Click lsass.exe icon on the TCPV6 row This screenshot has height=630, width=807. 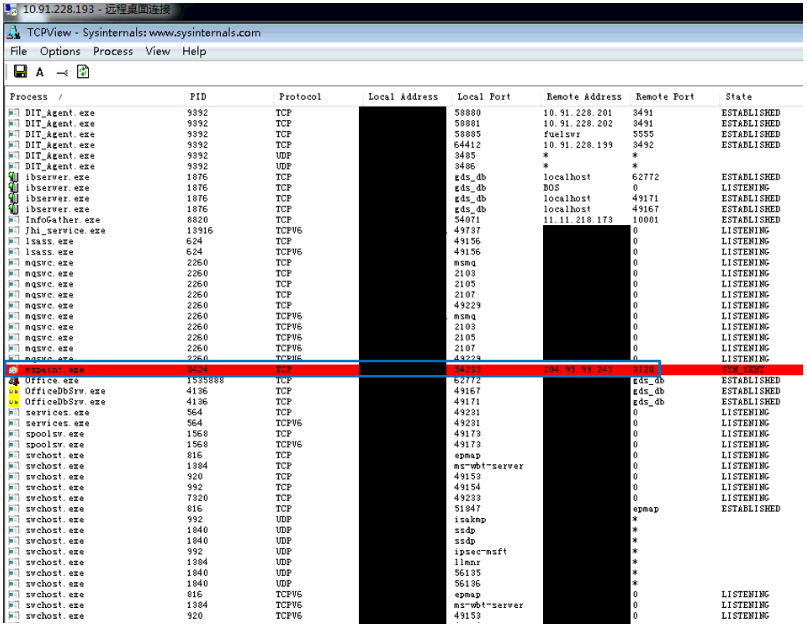click(13, 252)
